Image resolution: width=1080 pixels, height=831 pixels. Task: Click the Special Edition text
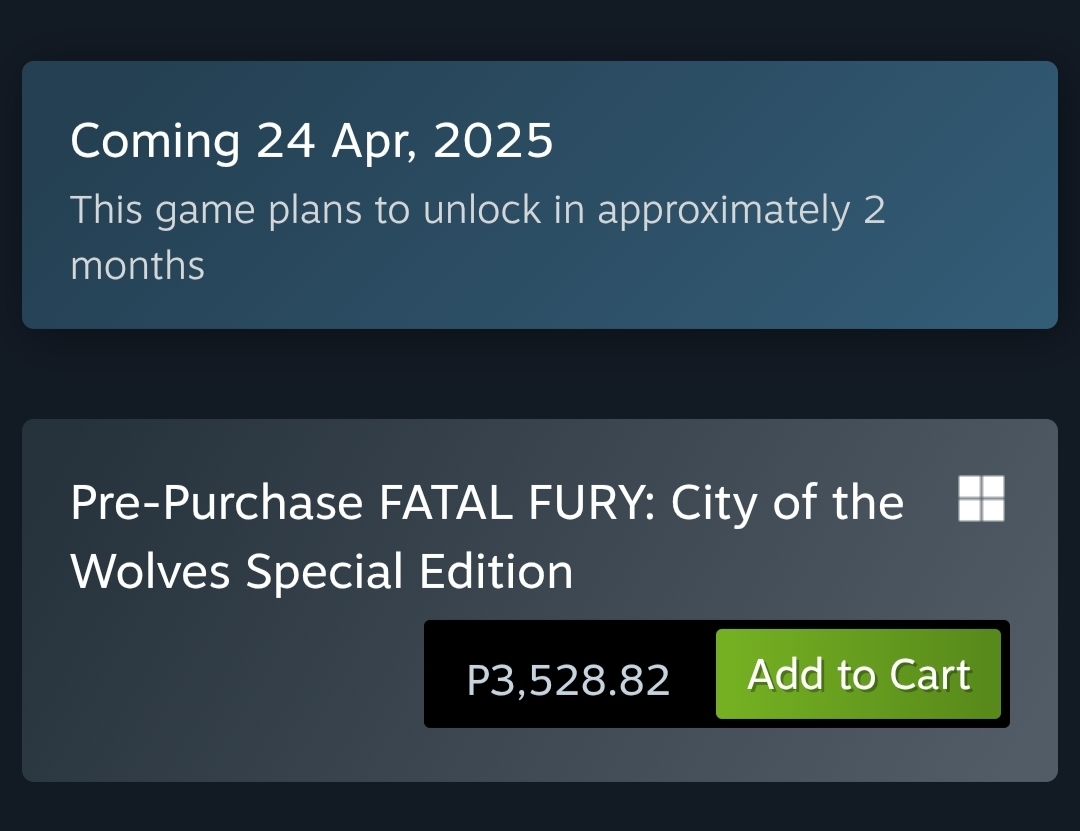409,572
